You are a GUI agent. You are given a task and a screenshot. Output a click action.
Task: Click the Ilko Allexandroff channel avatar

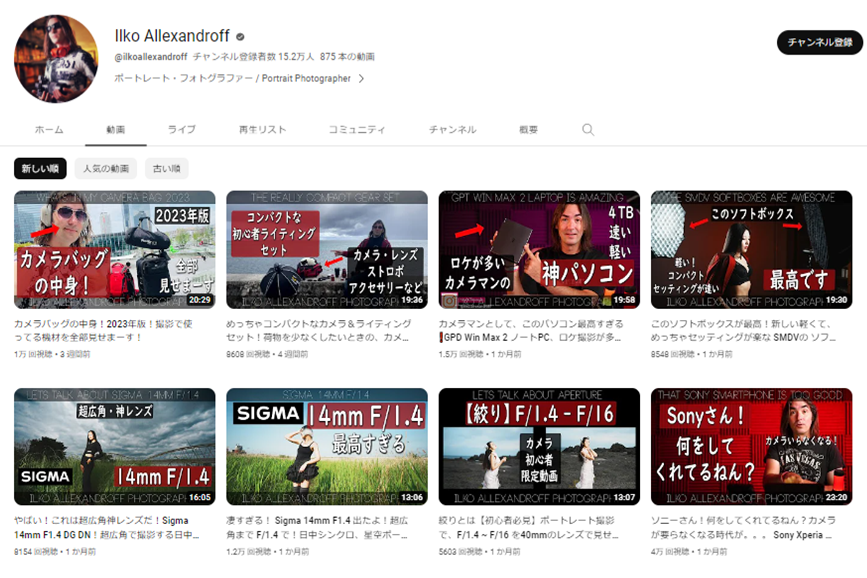click(x=56, y=59)
